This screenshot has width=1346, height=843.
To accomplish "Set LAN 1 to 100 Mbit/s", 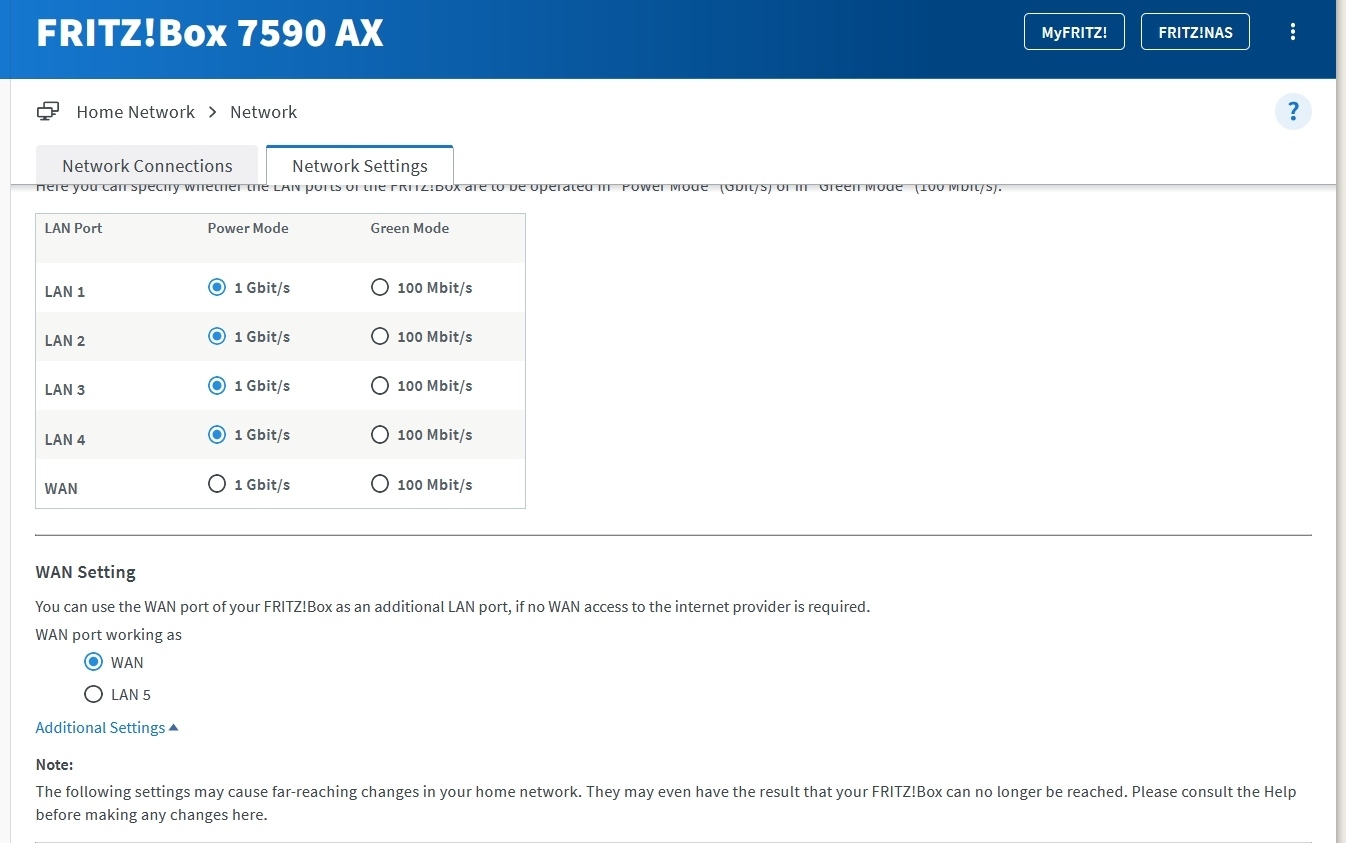I will [380, 287].
